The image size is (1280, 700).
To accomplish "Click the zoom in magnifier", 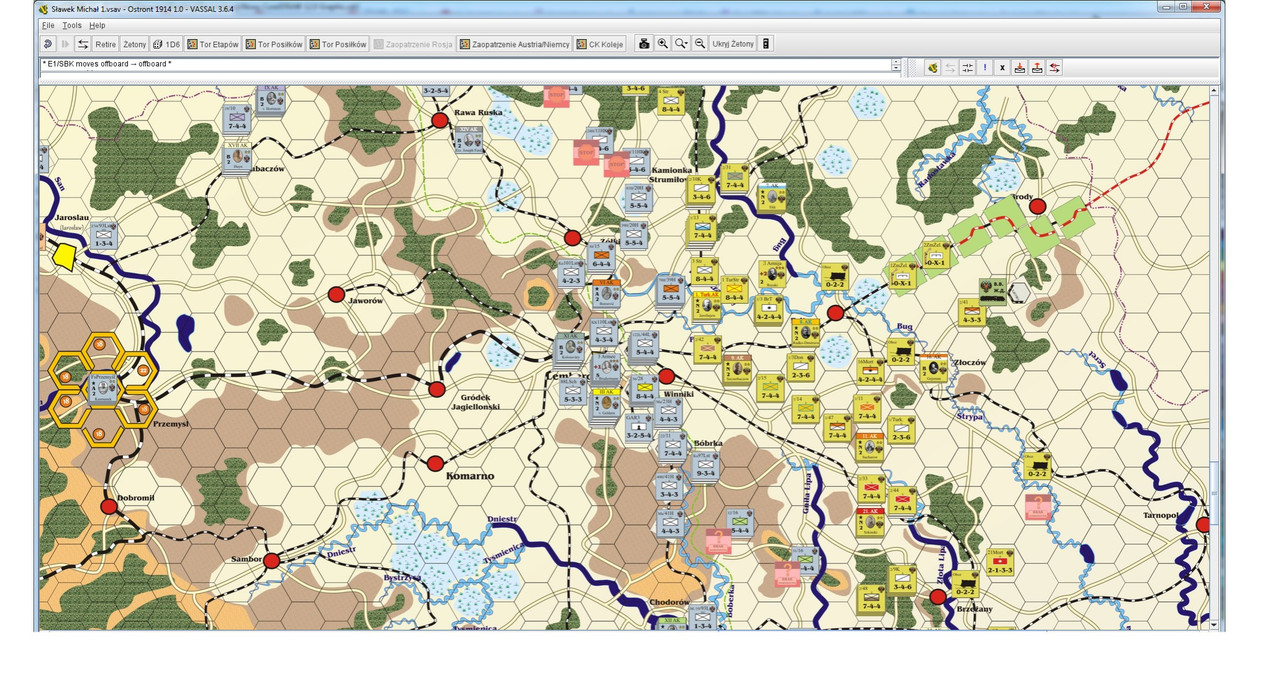I will point(663,44).
